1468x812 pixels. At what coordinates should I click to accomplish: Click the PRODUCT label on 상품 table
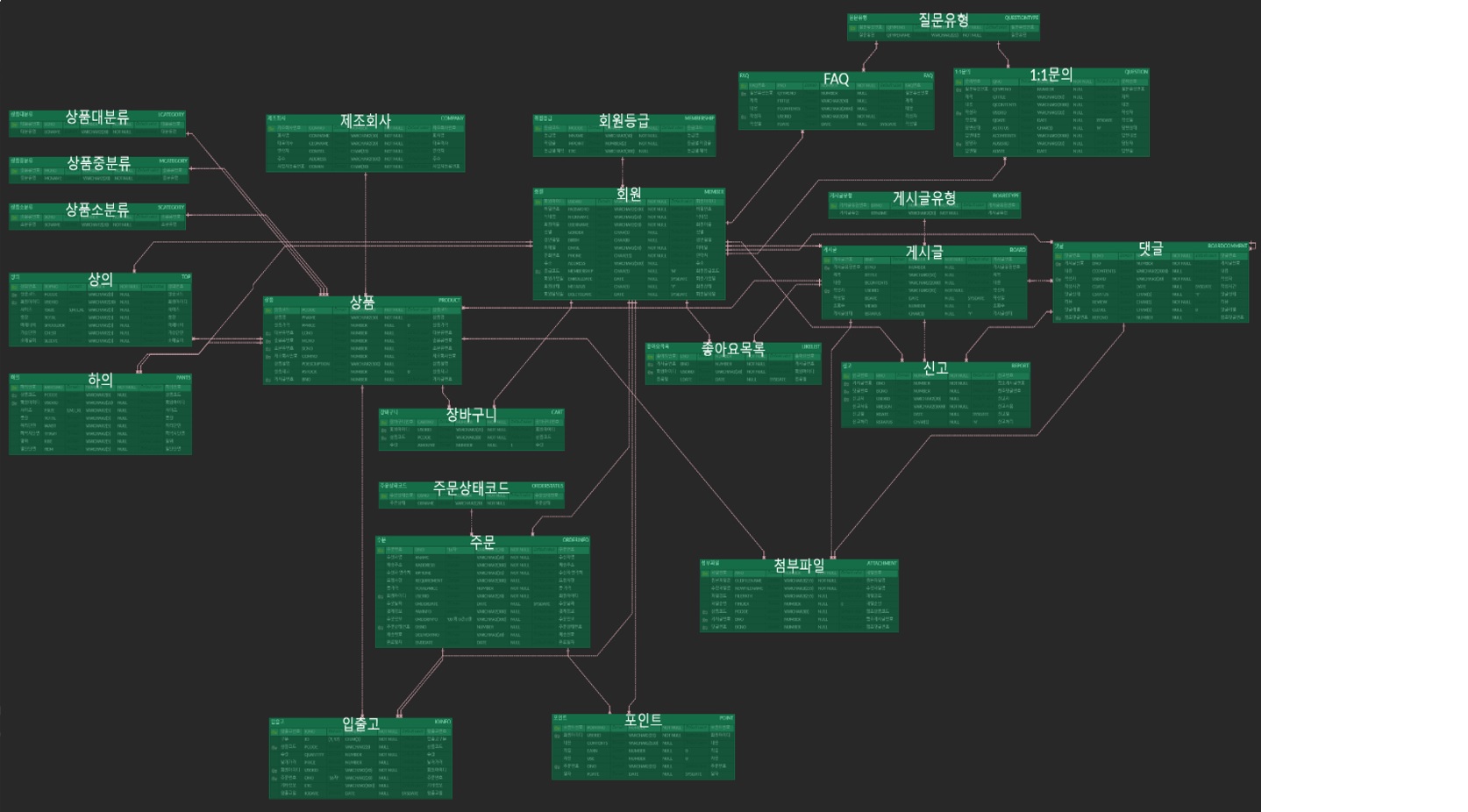[x=449, y=300]
